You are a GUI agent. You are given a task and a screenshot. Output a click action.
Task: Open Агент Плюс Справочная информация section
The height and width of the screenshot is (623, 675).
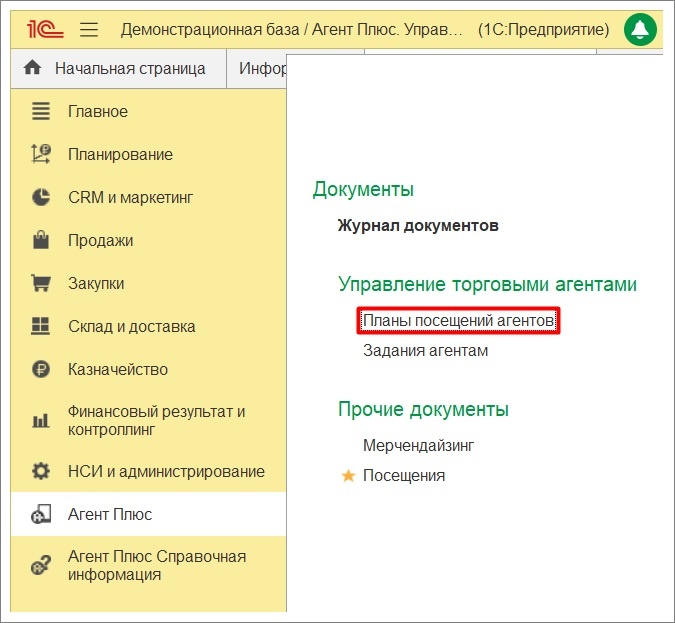(148, 565)
